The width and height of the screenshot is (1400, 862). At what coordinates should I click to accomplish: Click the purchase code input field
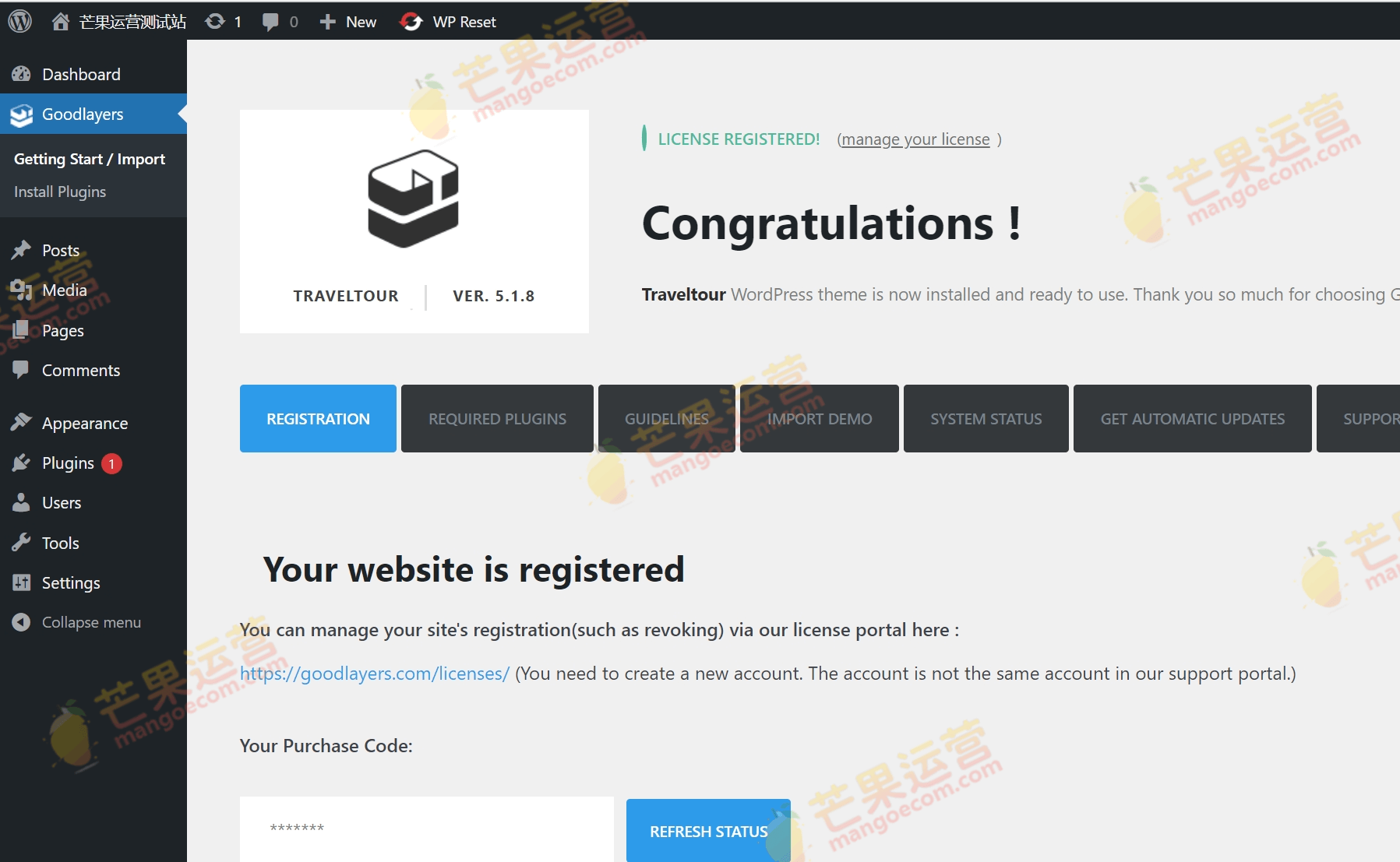426,828
